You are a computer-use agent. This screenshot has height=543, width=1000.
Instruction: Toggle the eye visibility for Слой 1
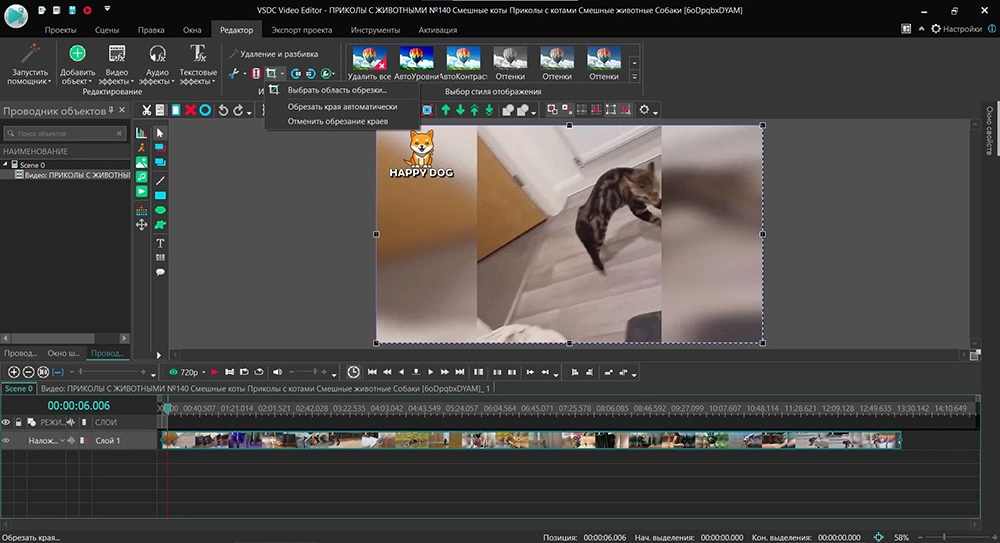pos(7,440)
